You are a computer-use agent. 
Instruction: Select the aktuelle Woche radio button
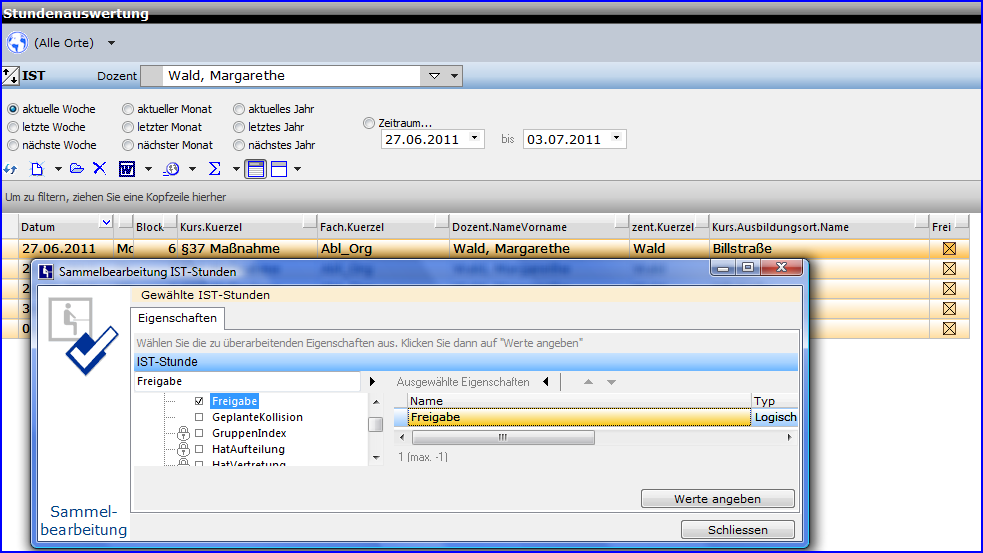pyautogui.click(x=13, y=109)
